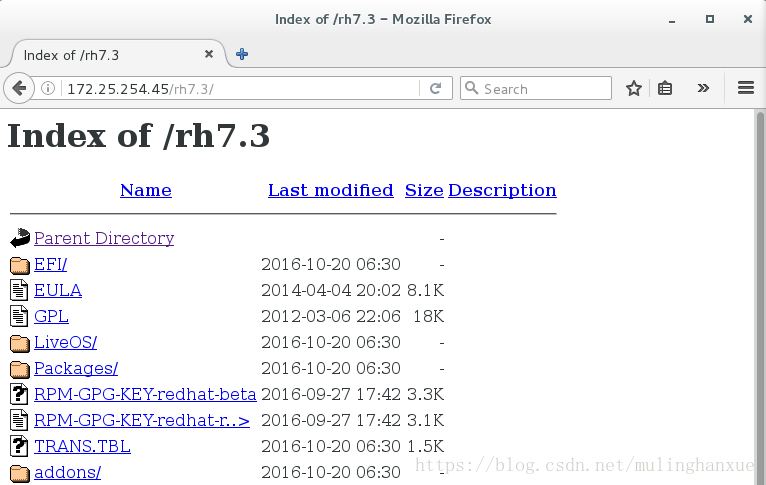Minimize the Firefox window
Screen dimensions: 766x485
[x=672, y=21]
